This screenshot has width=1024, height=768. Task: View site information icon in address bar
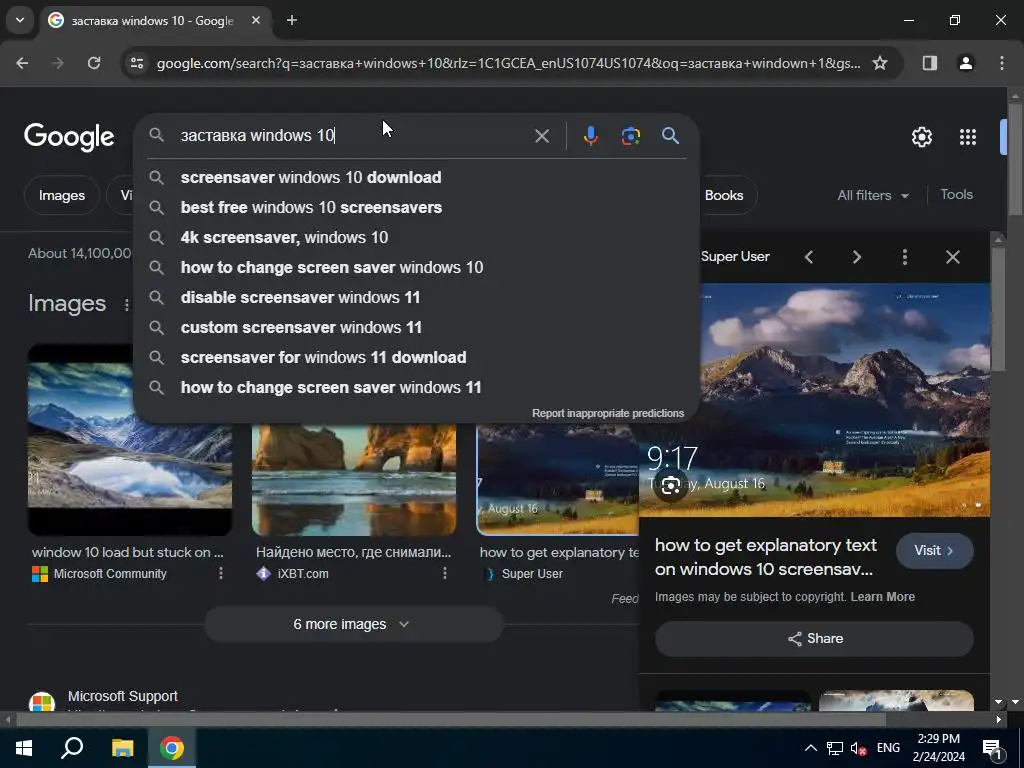tap(136, 63)
